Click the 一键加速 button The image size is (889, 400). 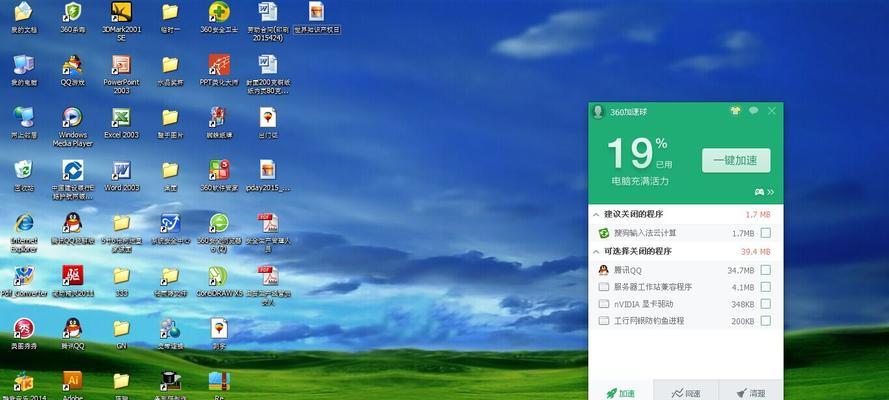(736, 160)
